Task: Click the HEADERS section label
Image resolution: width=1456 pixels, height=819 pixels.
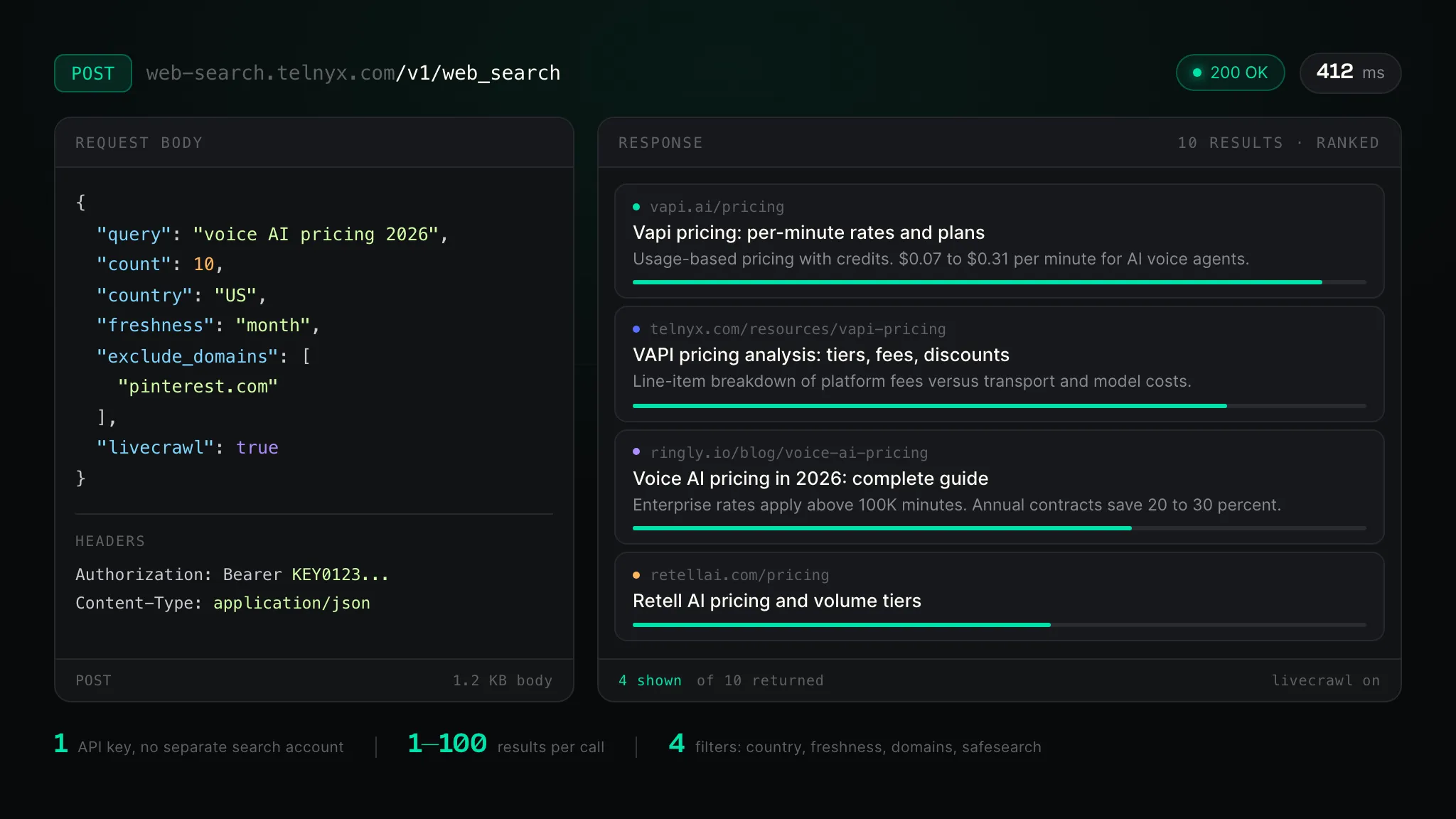Action: click(x=110, y=541)
